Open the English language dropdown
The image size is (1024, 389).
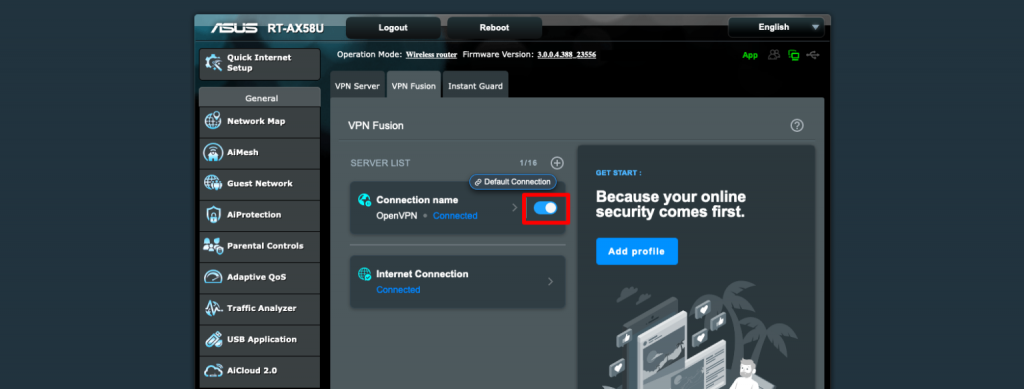pyautogui.click(x=776, y=27)
